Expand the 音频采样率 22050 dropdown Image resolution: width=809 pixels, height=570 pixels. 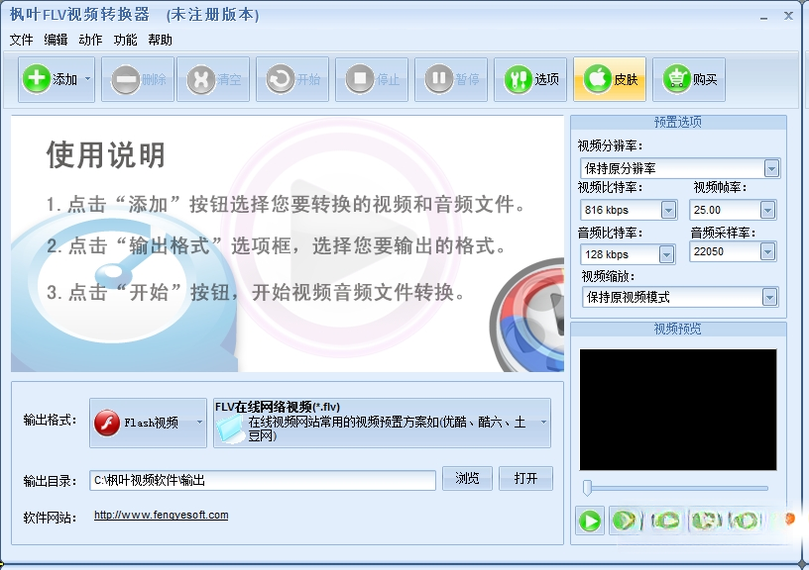768,252
